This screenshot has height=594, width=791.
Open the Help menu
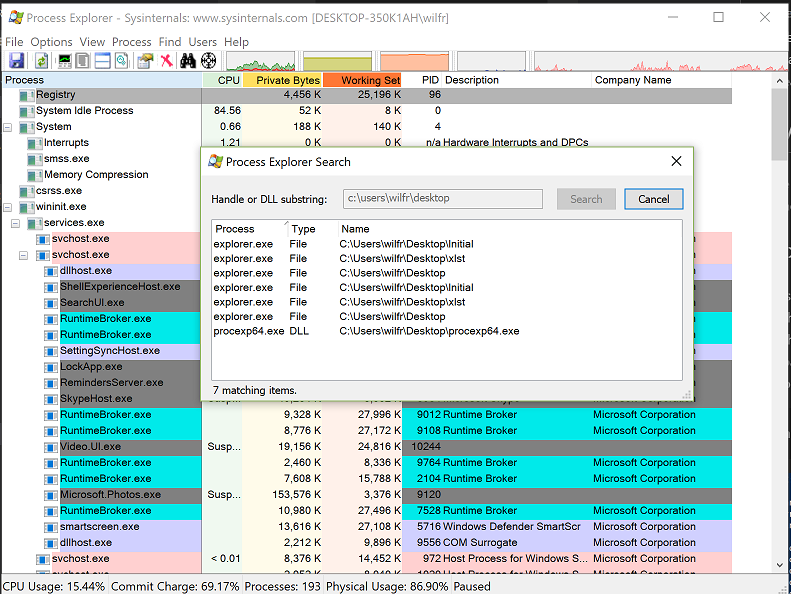(237, 42)
